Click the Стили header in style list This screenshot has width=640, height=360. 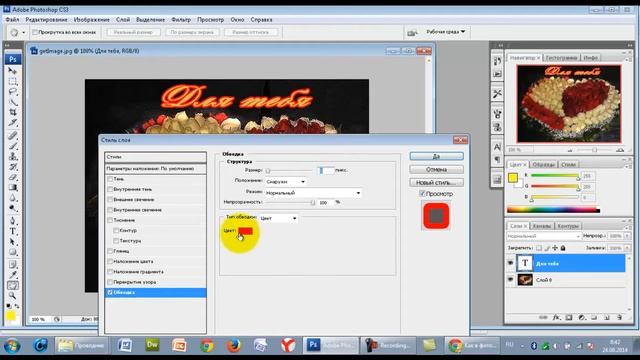(156, 157)
